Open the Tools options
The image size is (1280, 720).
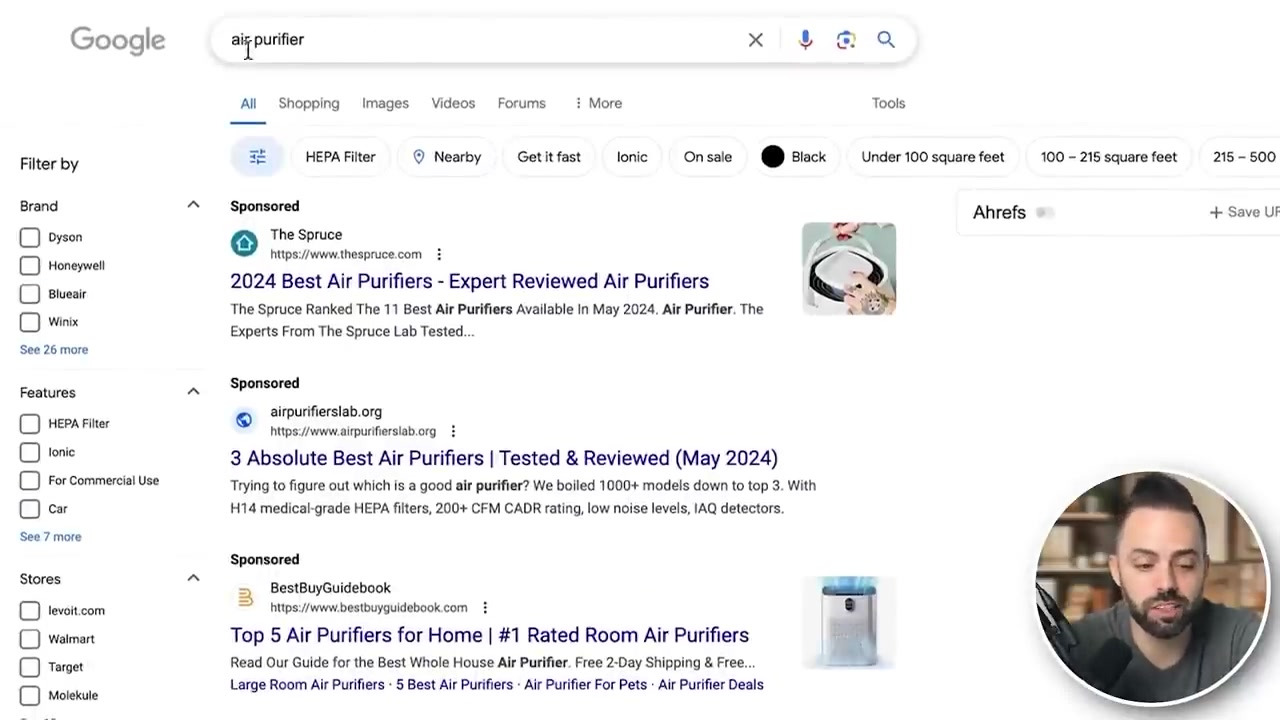click(x=888, y=103)
